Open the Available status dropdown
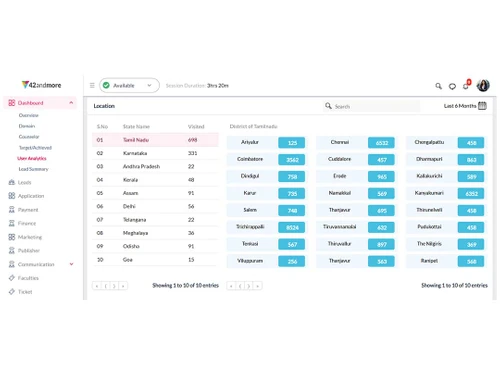Screen dimensions: 500x375 point(129,85)
